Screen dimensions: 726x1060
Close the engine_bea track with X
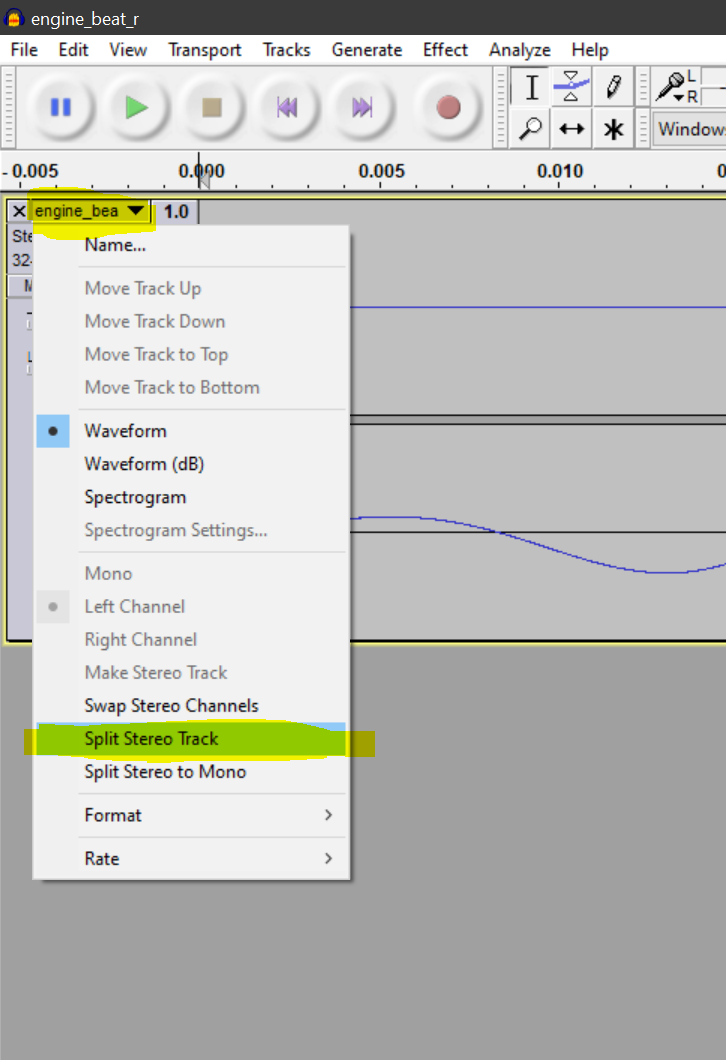[x=19, y=211]
